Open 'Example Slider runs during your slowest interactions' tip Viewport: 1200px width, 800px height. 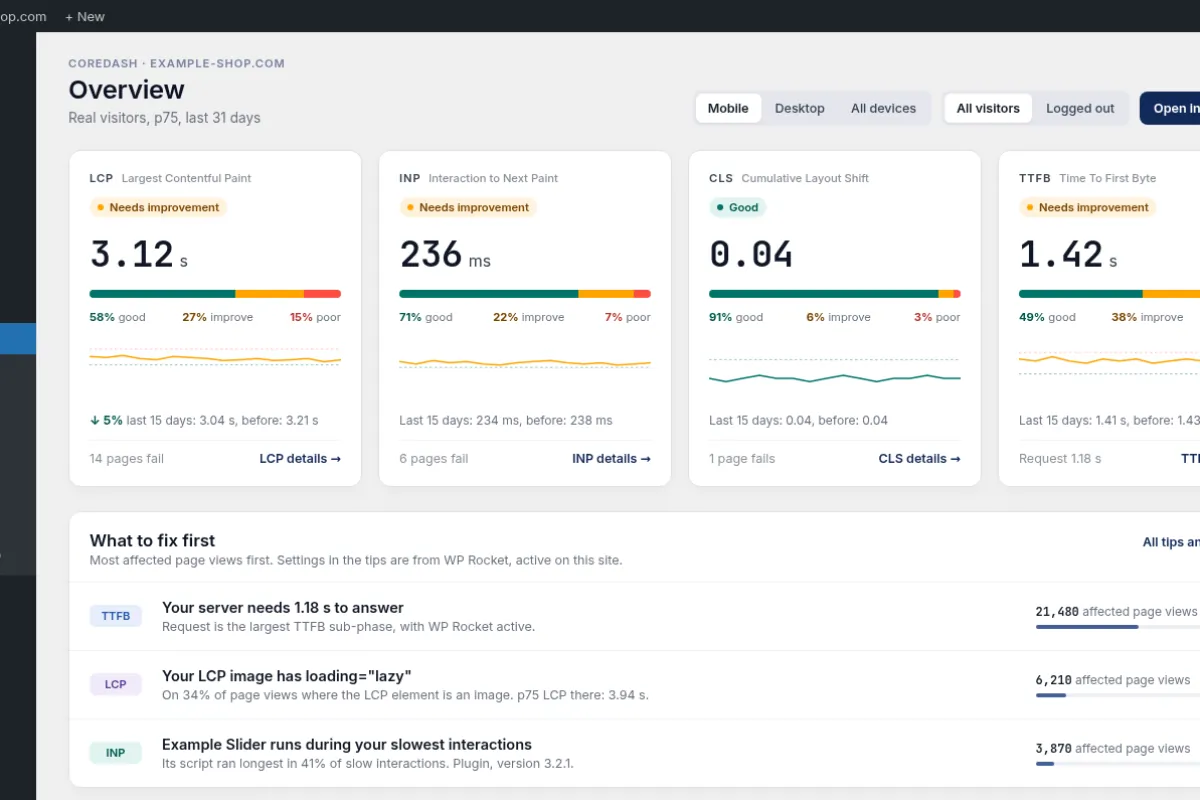[x=347, y=744]
